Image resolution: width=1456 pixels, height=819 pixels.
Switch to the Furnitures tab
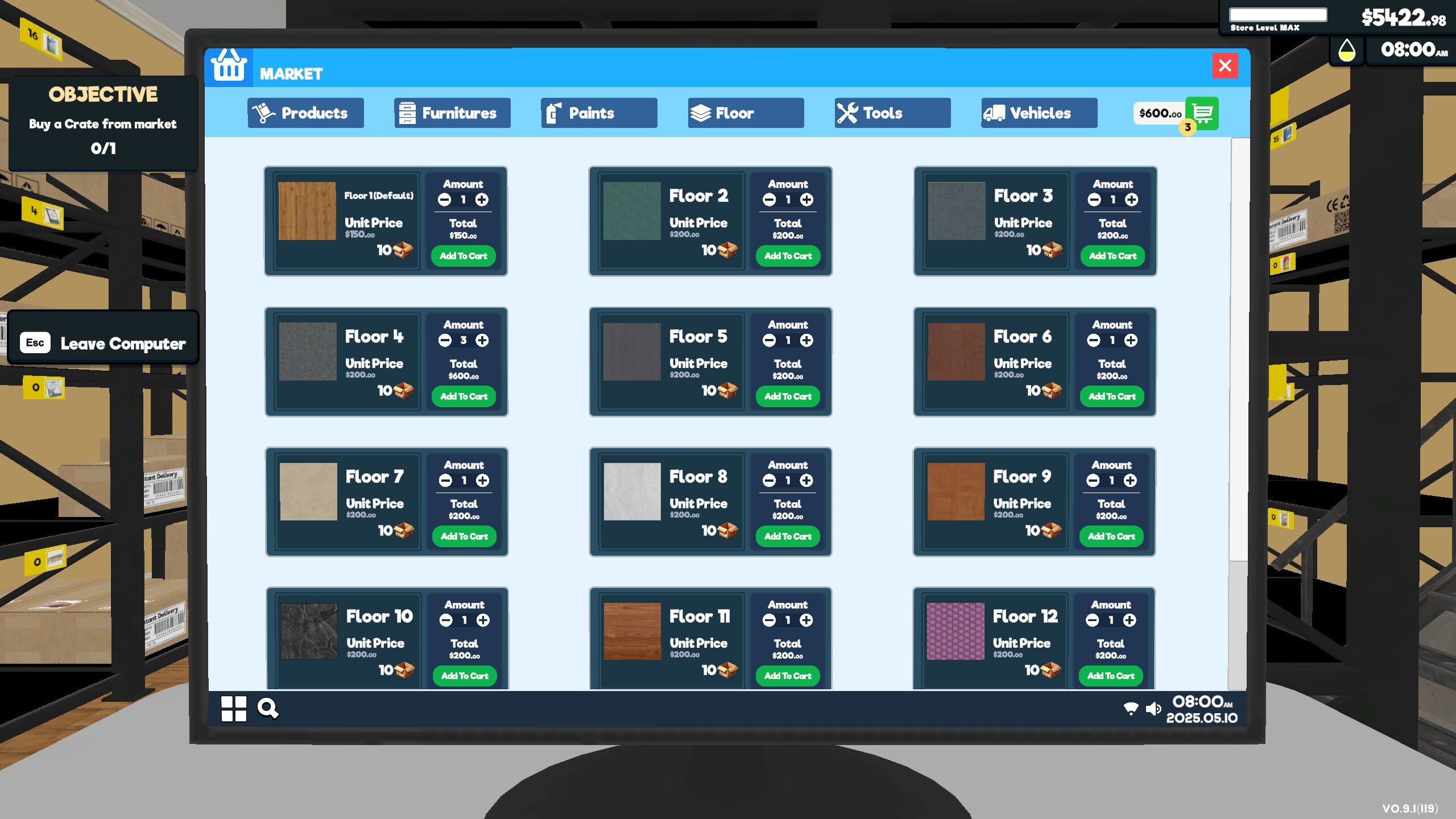452,113
